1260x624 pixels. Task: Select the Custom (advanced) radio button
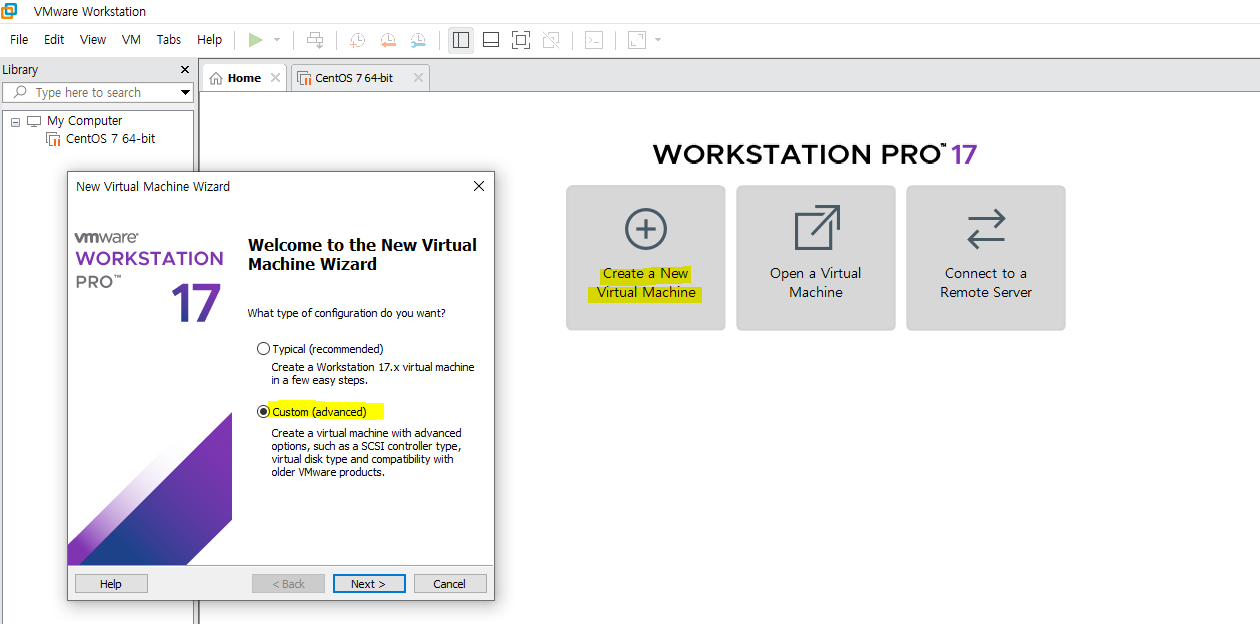tap(264, 412)
